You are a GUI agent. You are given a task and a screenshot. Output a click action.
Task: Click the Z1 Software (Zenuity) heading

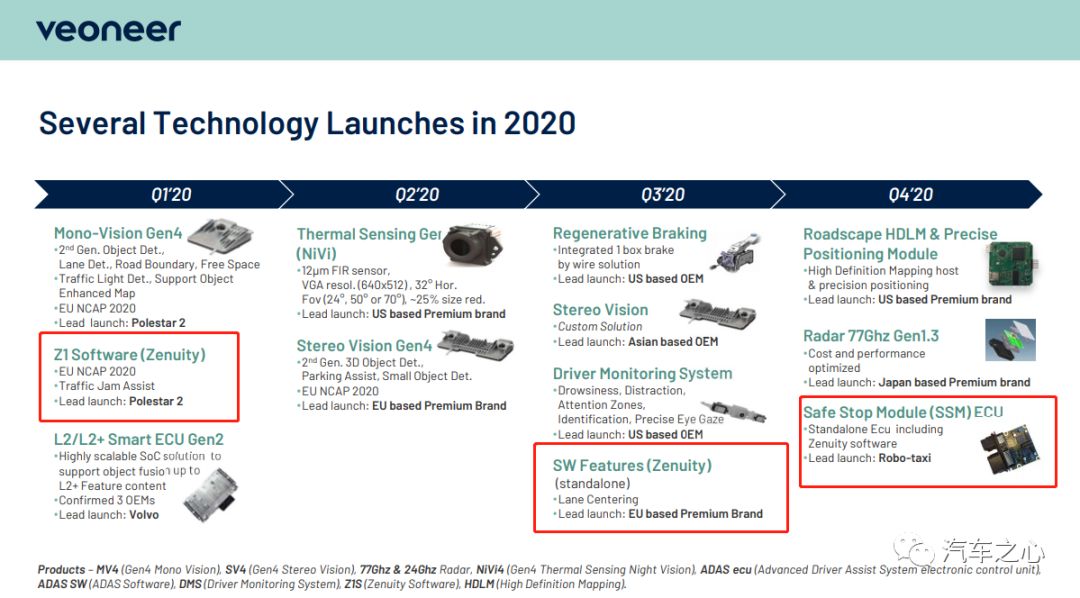[129, 355]
